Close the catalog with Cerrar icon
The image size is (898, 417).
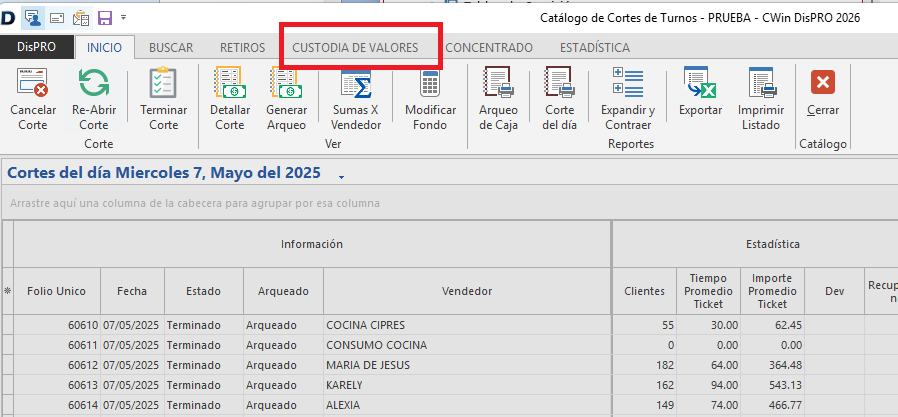tap(823, 82)
